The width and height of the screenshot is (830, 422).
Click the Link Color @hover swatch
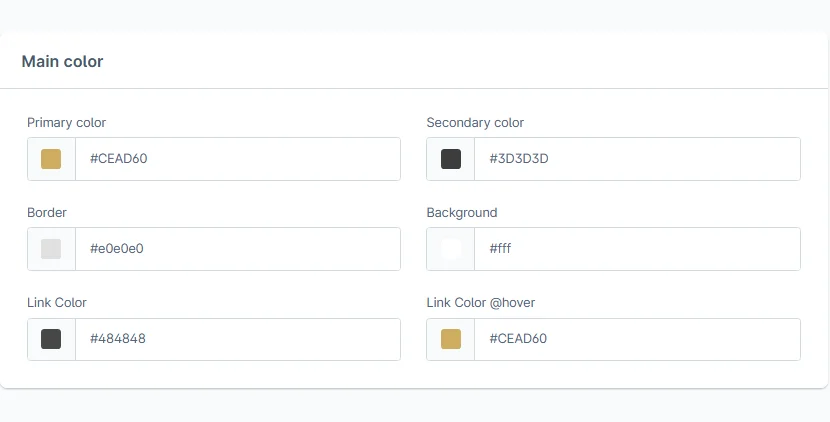[451, 339]
